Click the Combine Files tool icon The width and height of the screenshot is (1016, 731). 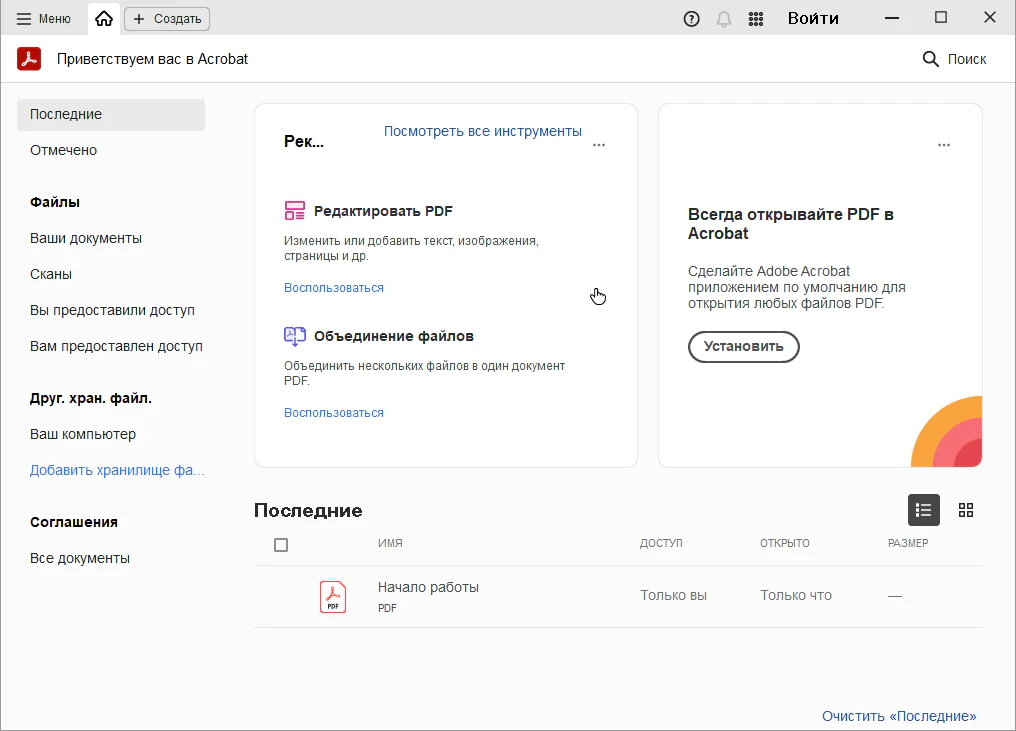pos(294,336)
